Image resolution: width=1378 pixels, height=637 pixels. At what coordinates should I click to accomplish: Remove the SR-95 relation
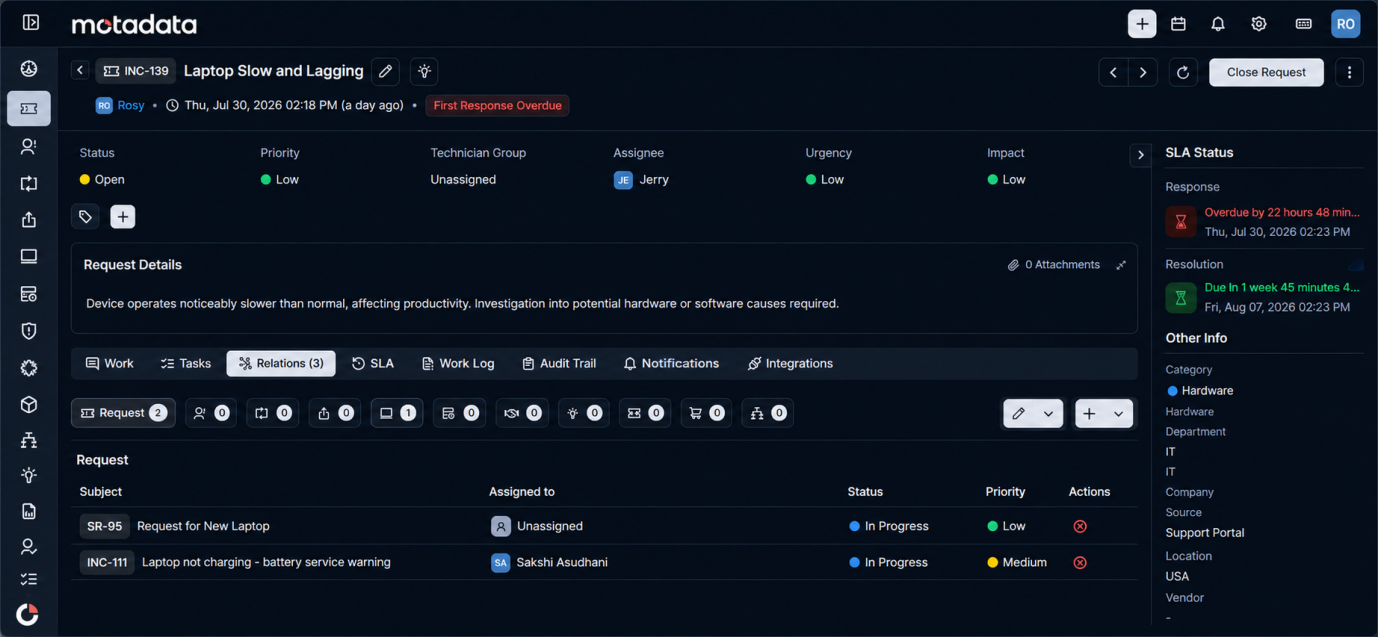pyautogui.click(x=1080, y=526)
